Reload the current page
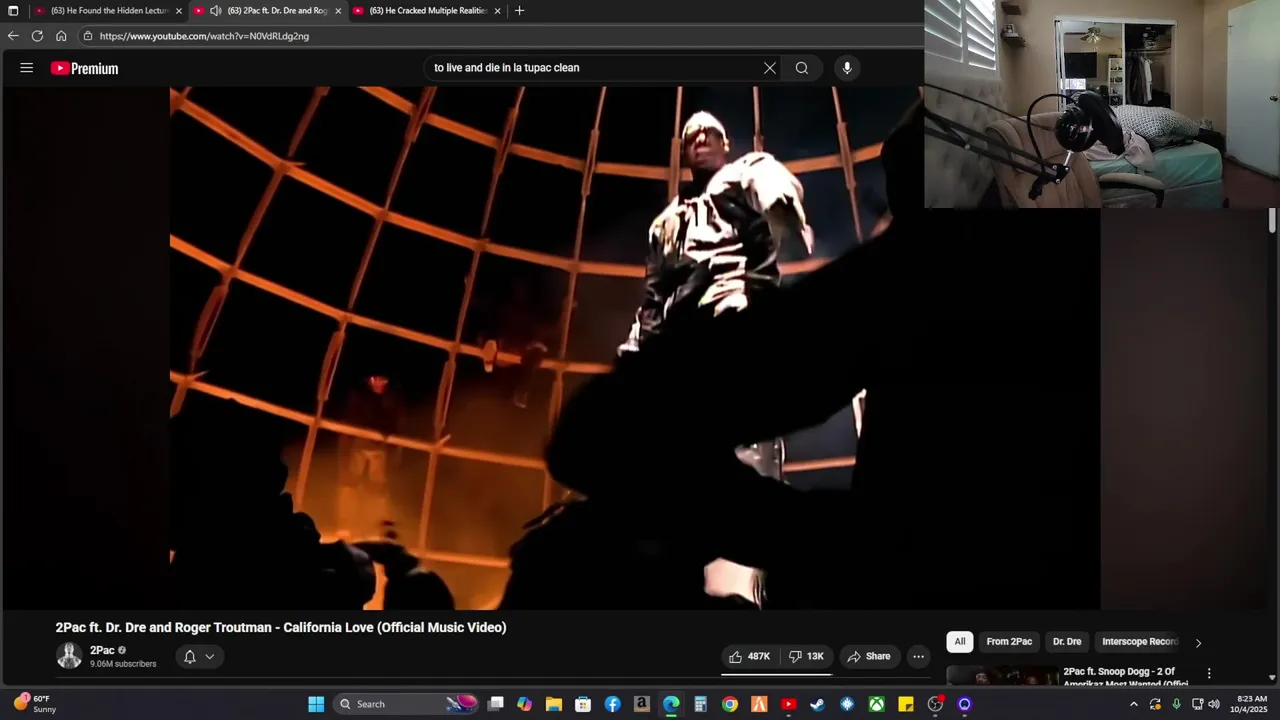Image resolution: width=1280 pixels, height=720 pixels. [37, 36]
